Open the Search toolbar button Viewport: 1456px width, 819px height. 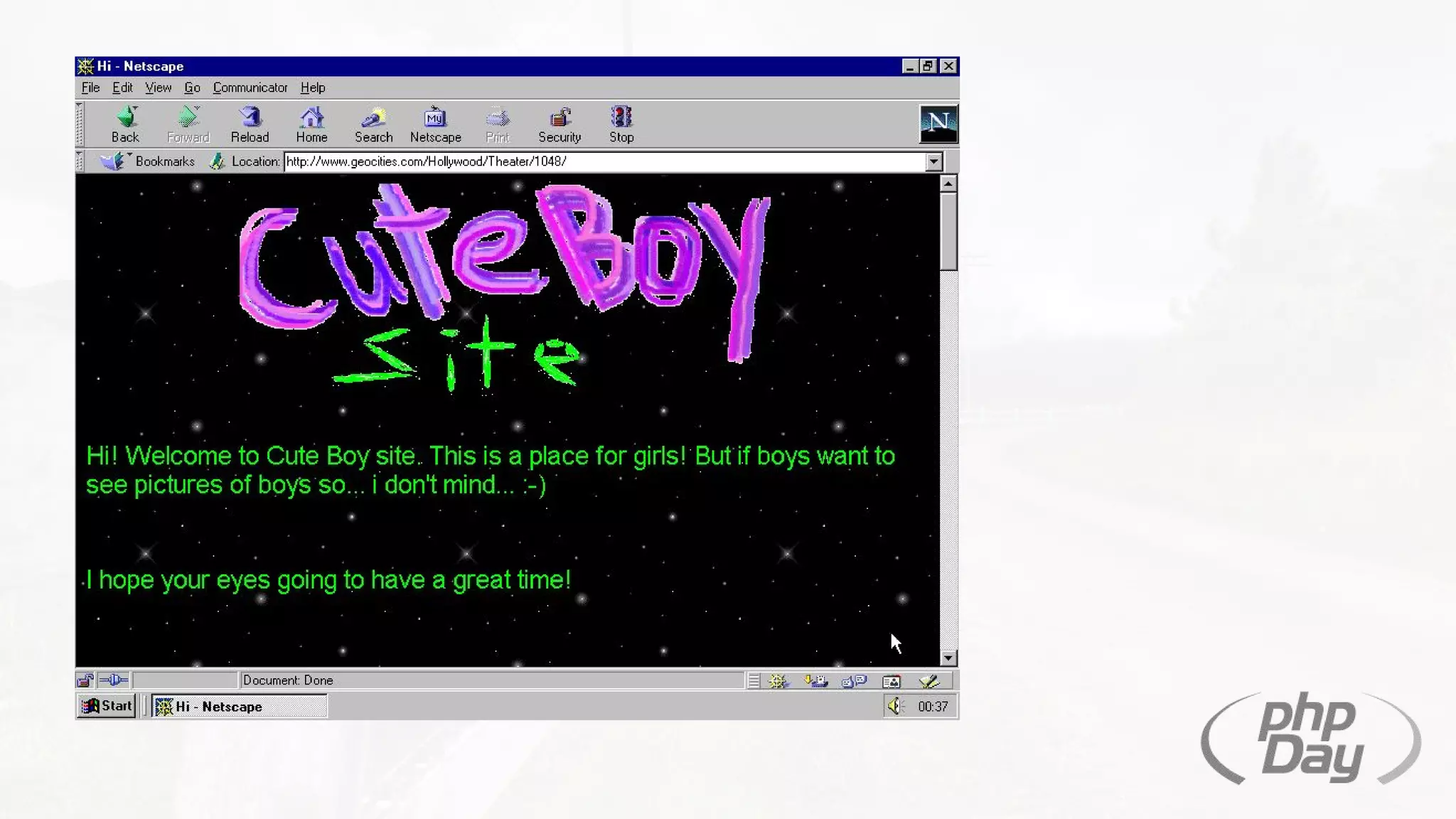coord(373,124)
